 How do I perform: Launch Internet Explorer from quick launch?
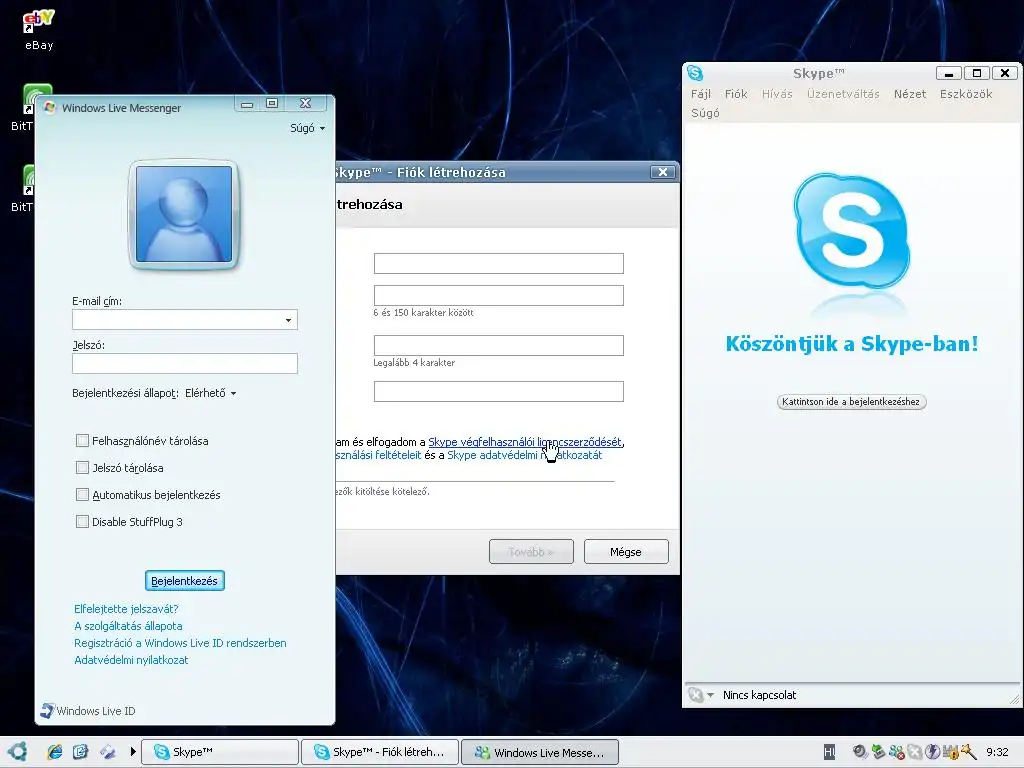[x=55, y=752]
